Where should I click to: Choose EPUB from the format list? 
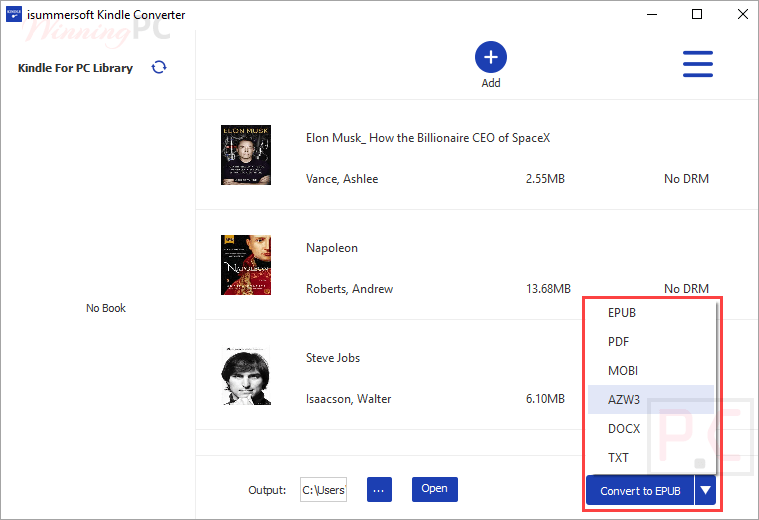651,313
